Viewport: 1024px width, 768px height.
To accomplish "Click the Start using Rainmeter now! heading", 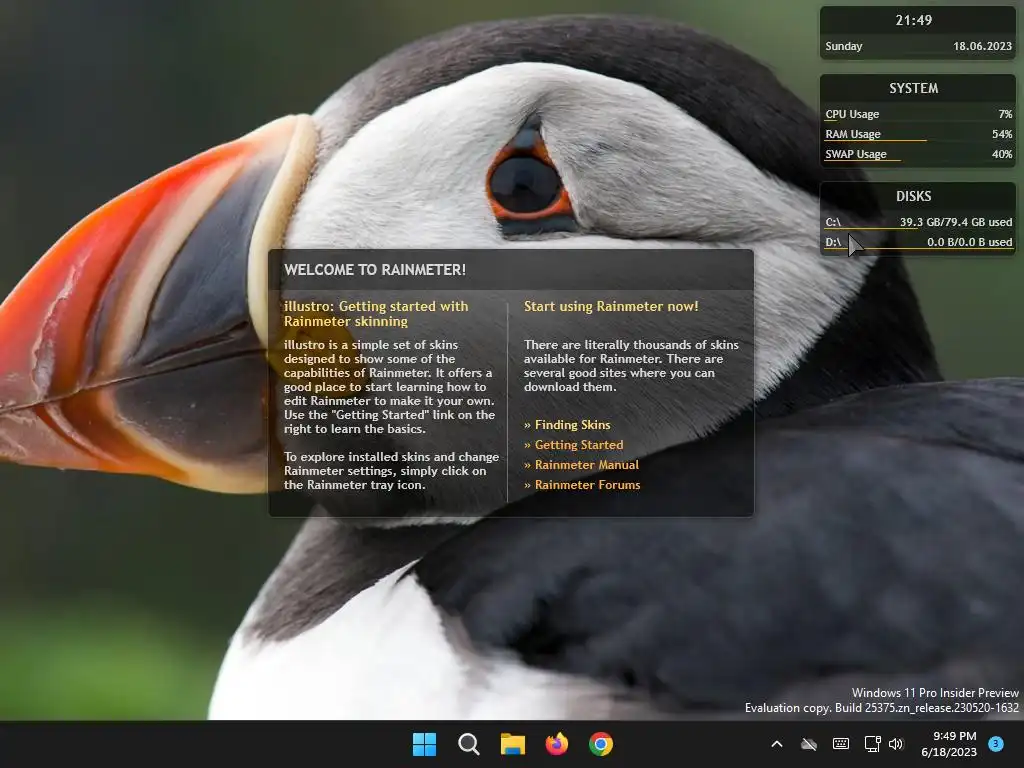I will click(611, 306).
